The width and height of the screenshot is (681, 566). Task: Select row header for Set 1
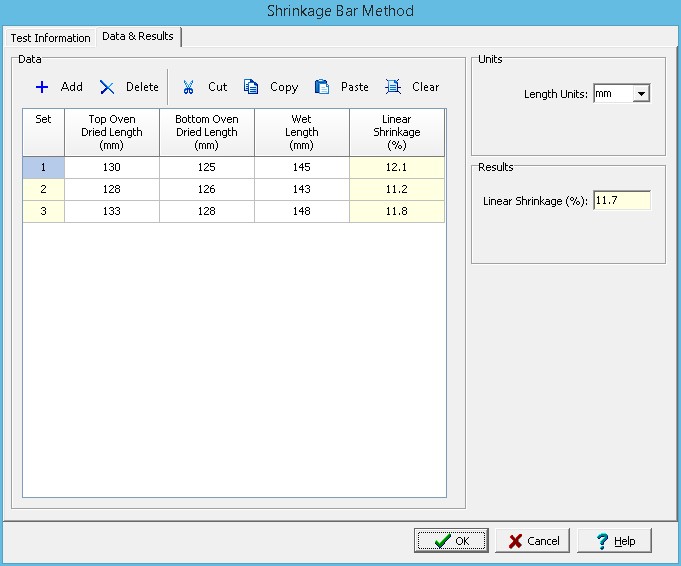(43, 168)
